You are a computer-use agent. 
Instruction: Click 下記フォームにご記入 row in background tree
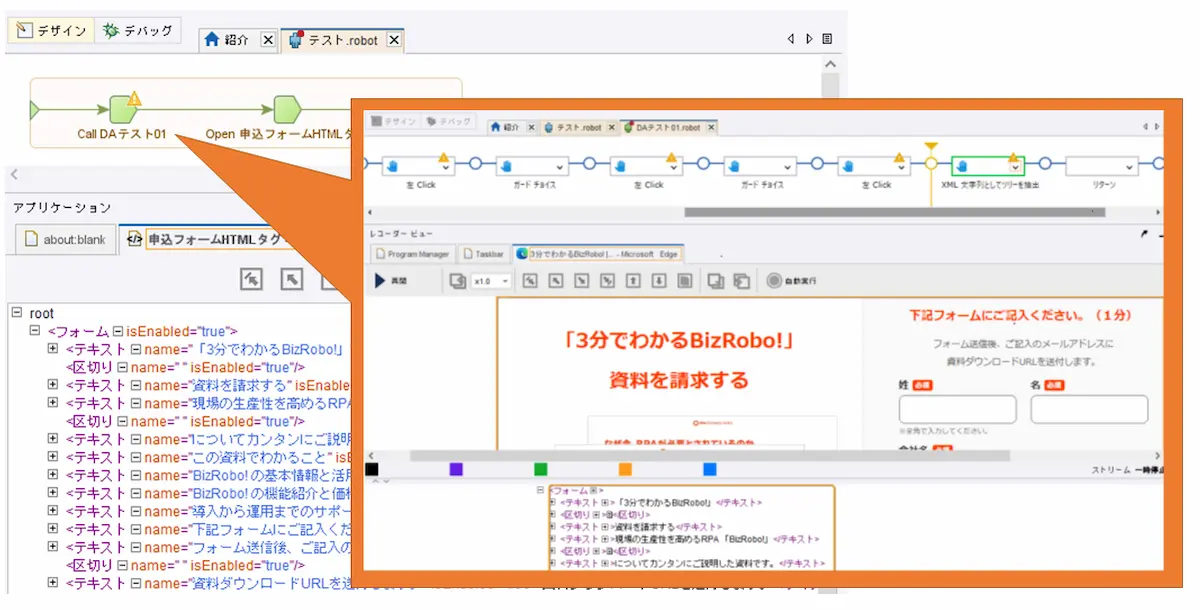coord(199,529)
